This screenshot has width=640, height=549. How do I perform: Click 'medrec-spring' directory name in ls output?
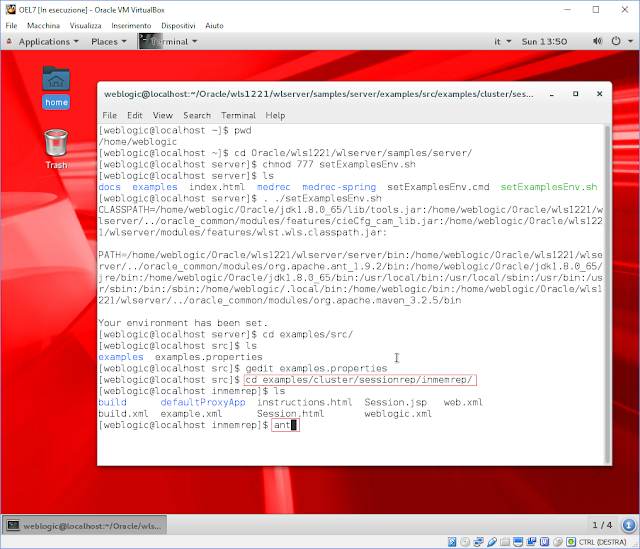coord(339,187)
